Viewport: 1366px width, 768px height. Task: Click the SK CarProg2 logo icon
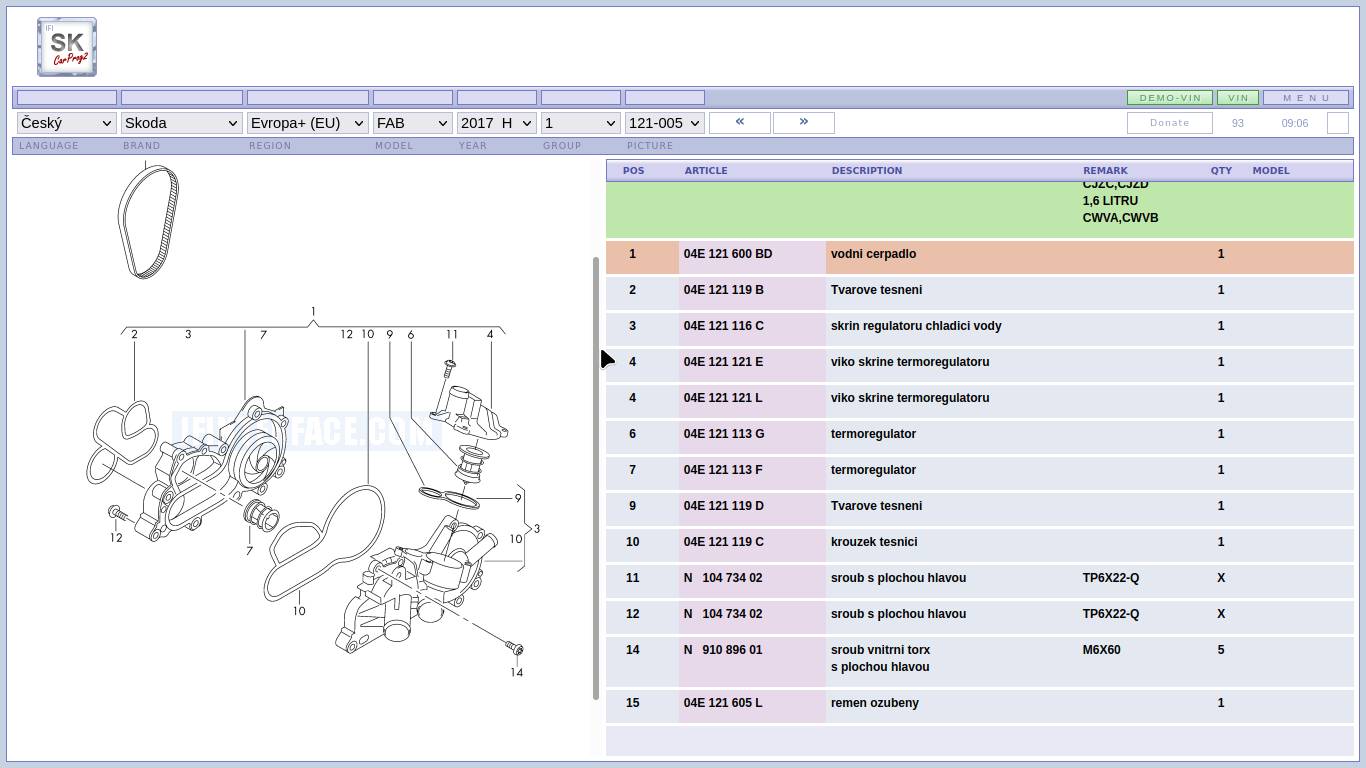point(67,46)
